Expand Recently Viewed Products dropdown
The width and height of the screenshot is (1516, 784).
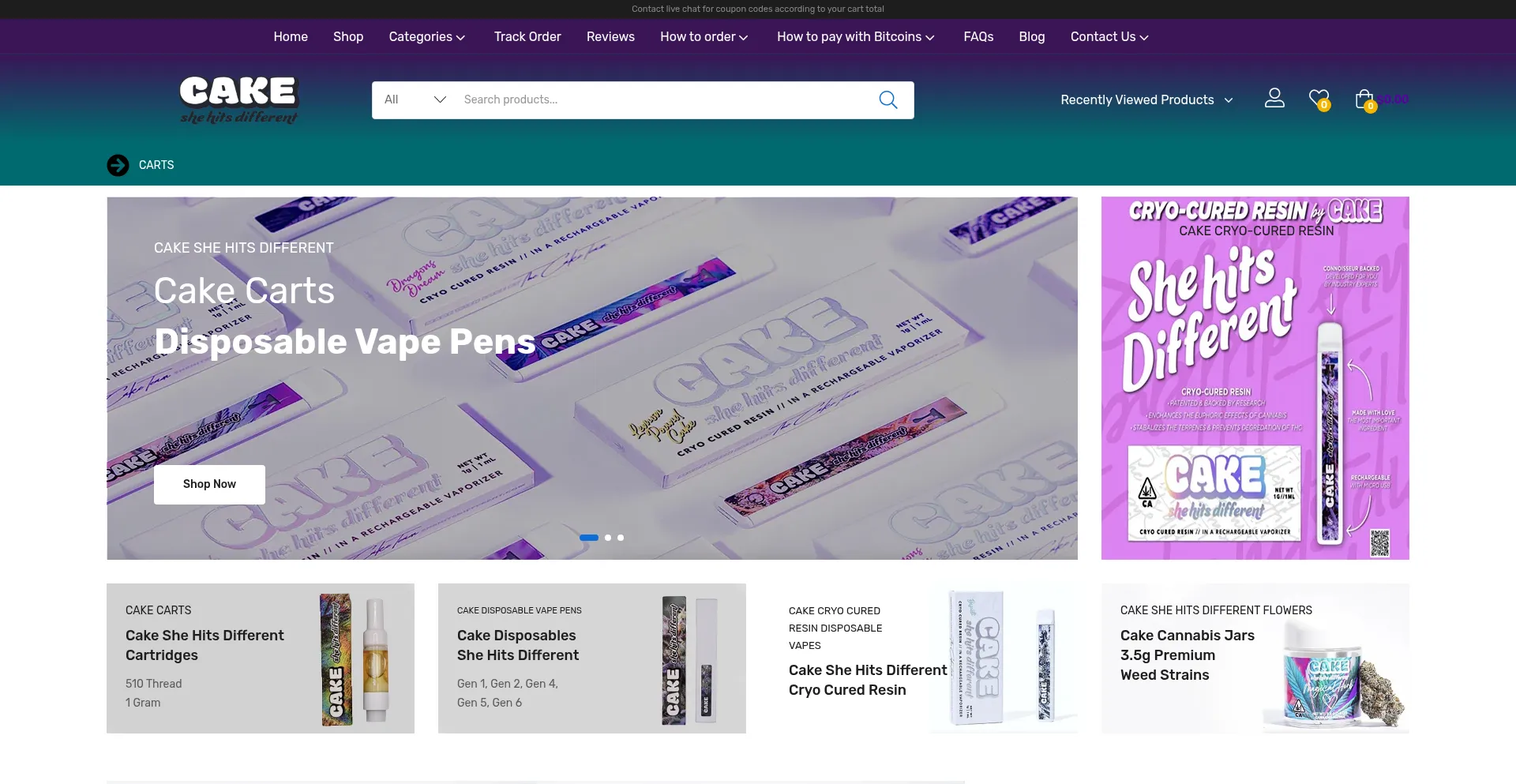click(x=1146, y=99)
